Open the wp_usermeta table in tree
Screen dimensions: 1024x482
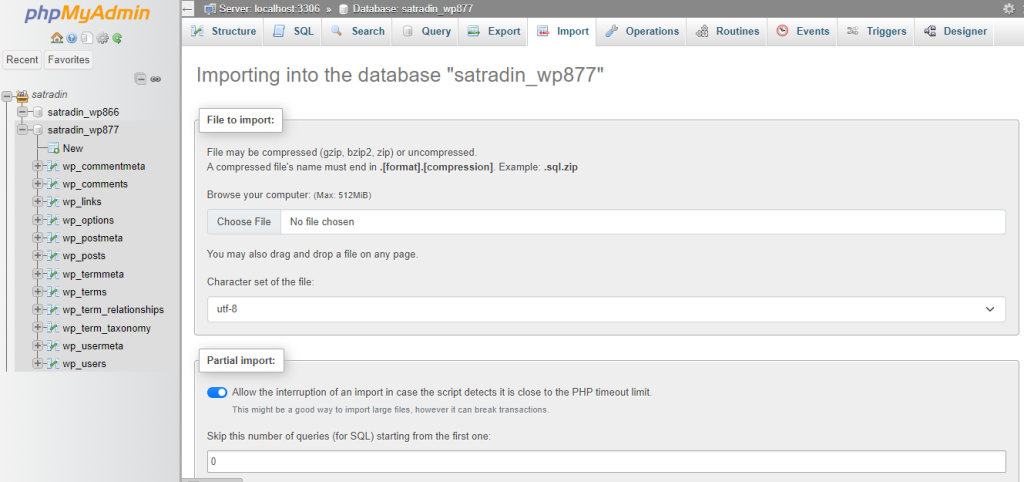[93, 345]
